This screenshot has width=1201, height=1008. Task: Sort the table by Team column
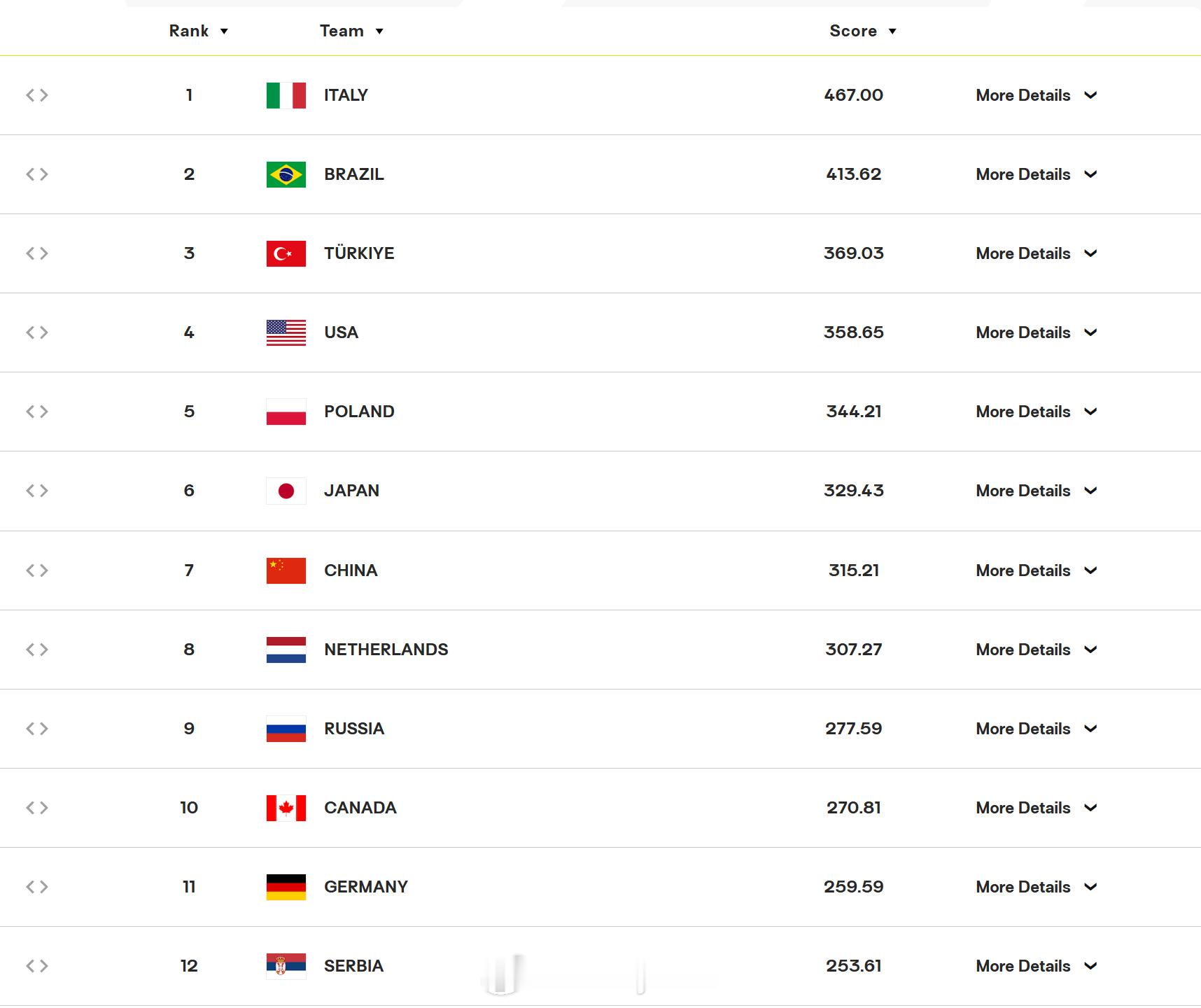(351, 31)
